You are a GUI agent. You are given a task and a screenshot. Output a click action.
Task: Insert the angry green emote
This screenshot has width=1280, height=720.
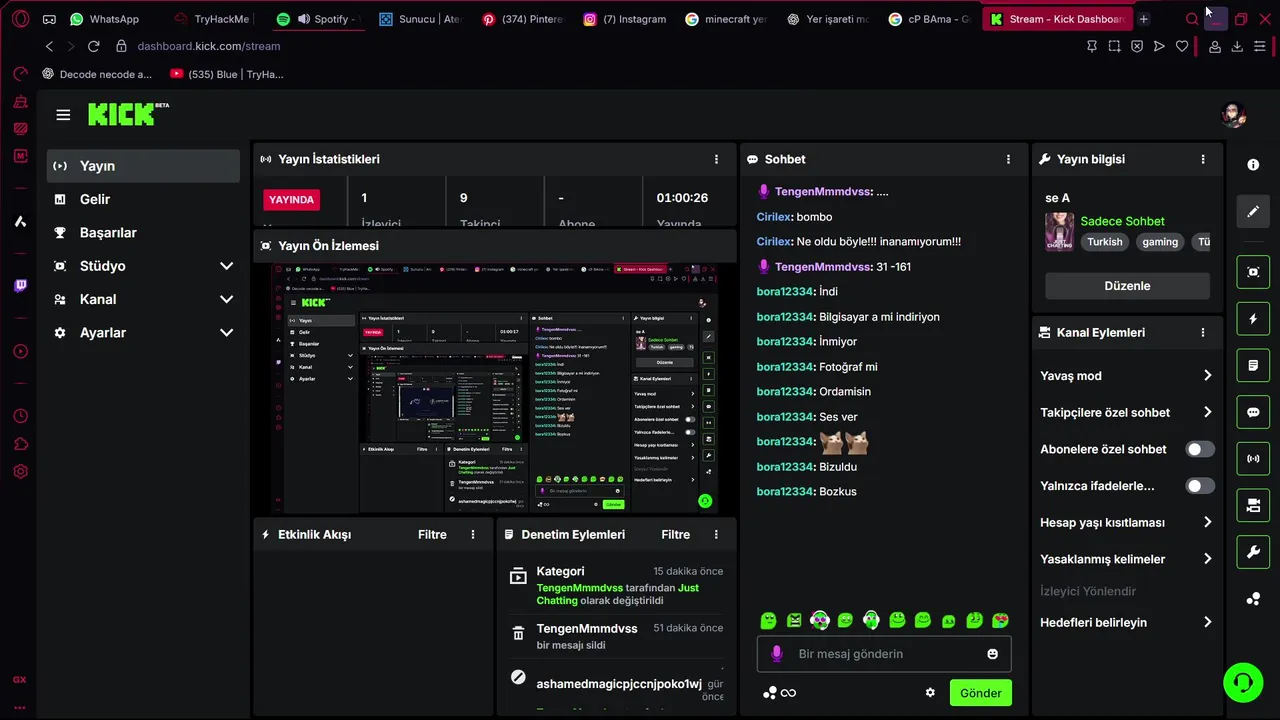pyautogui.click(x=794, y=621)
